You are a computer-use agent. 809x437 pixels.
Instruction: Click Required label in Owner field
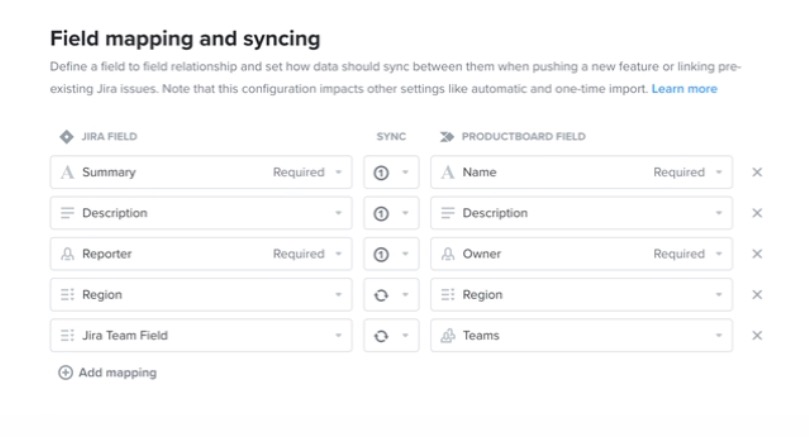click(x=679, y=254)
